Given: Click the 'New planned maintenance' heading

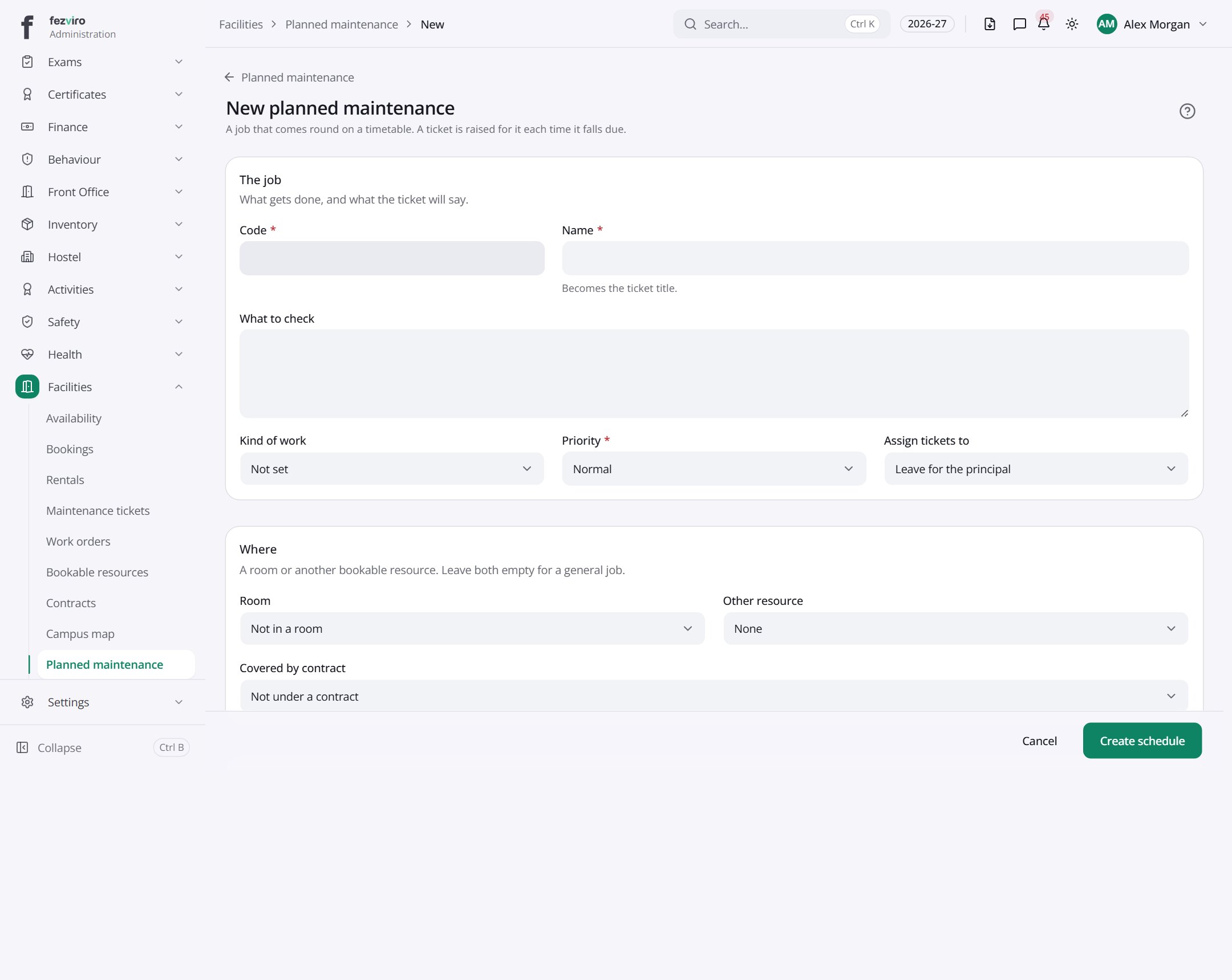Looking at the screenshot, I should 340,108.
